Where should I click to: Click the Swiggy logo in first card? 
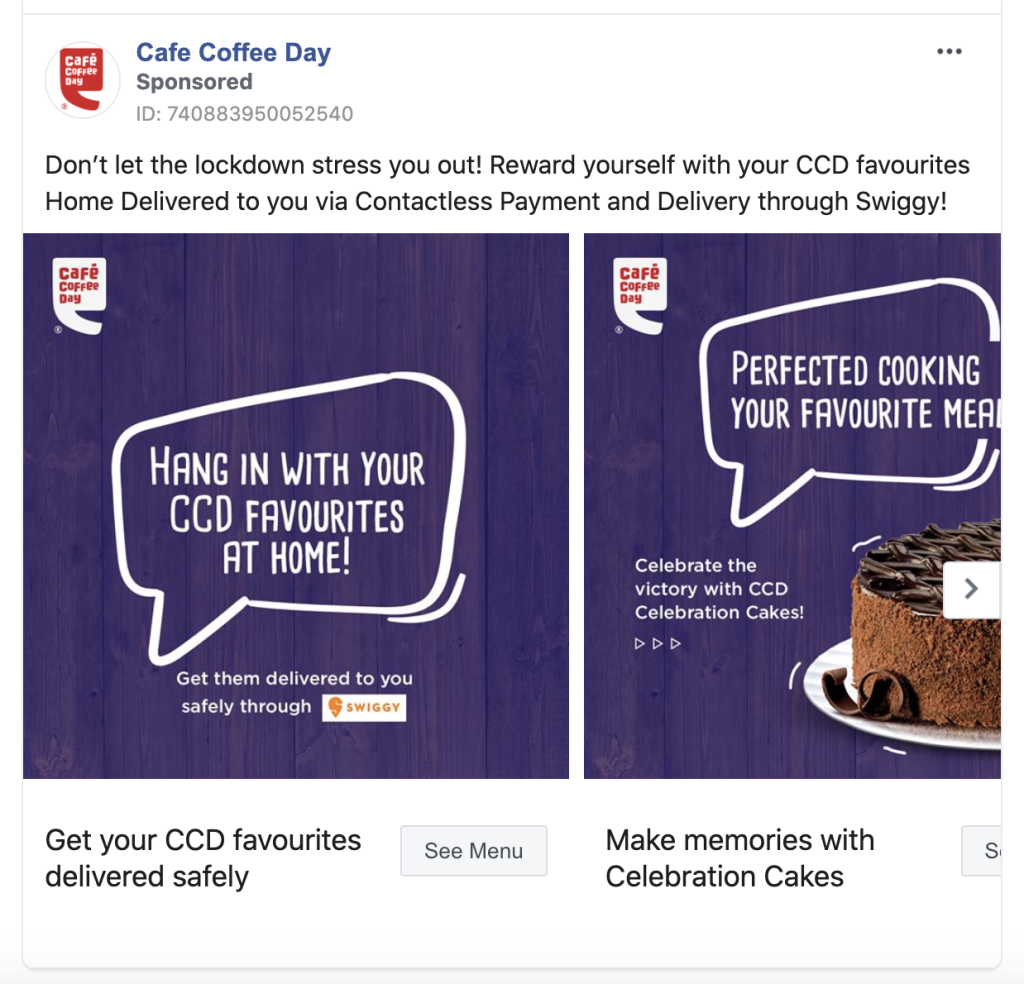click(x=364, y=707)
